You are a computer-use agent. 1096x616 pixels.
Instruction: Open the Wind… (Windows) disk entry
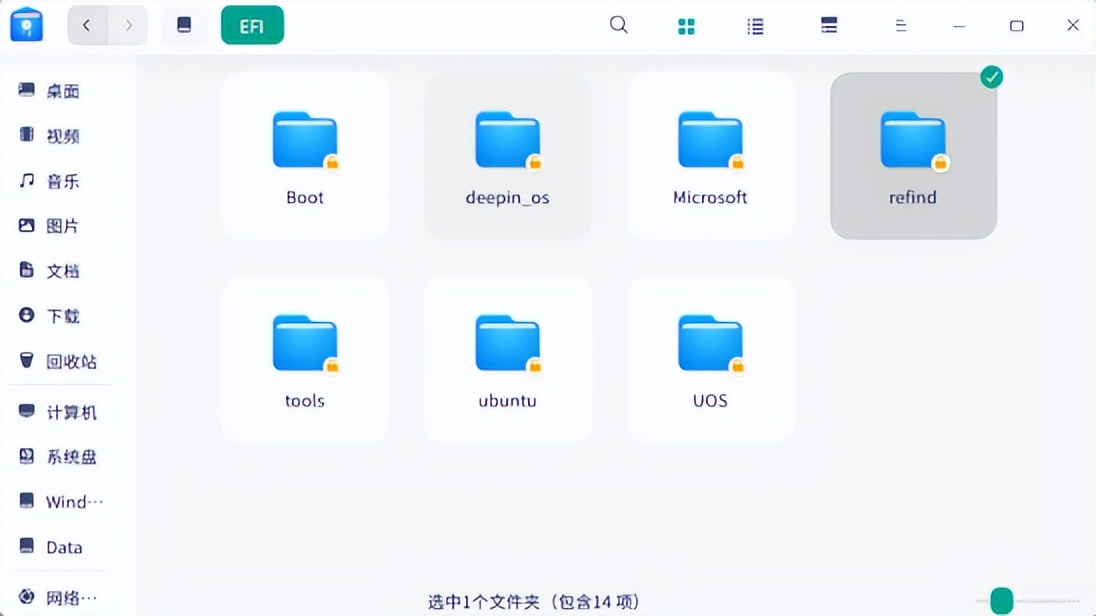coord(62,501)
